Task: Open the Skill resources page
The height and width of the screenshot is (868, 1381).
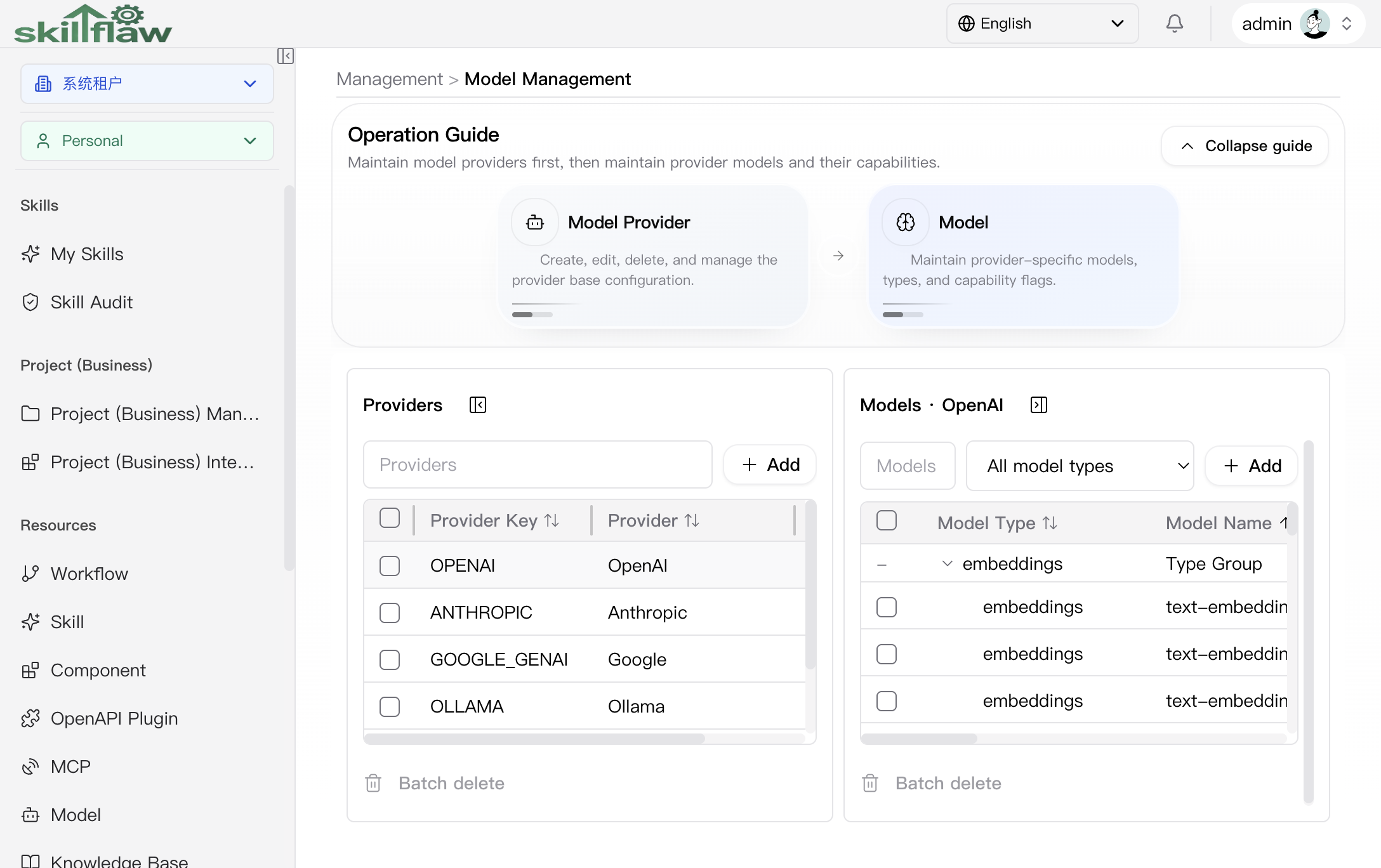Action: (67, 622)
